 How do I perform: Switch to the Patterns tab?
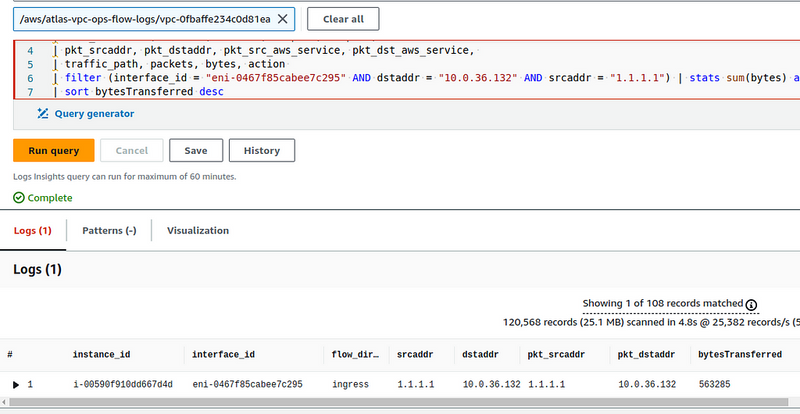[109, 230]
